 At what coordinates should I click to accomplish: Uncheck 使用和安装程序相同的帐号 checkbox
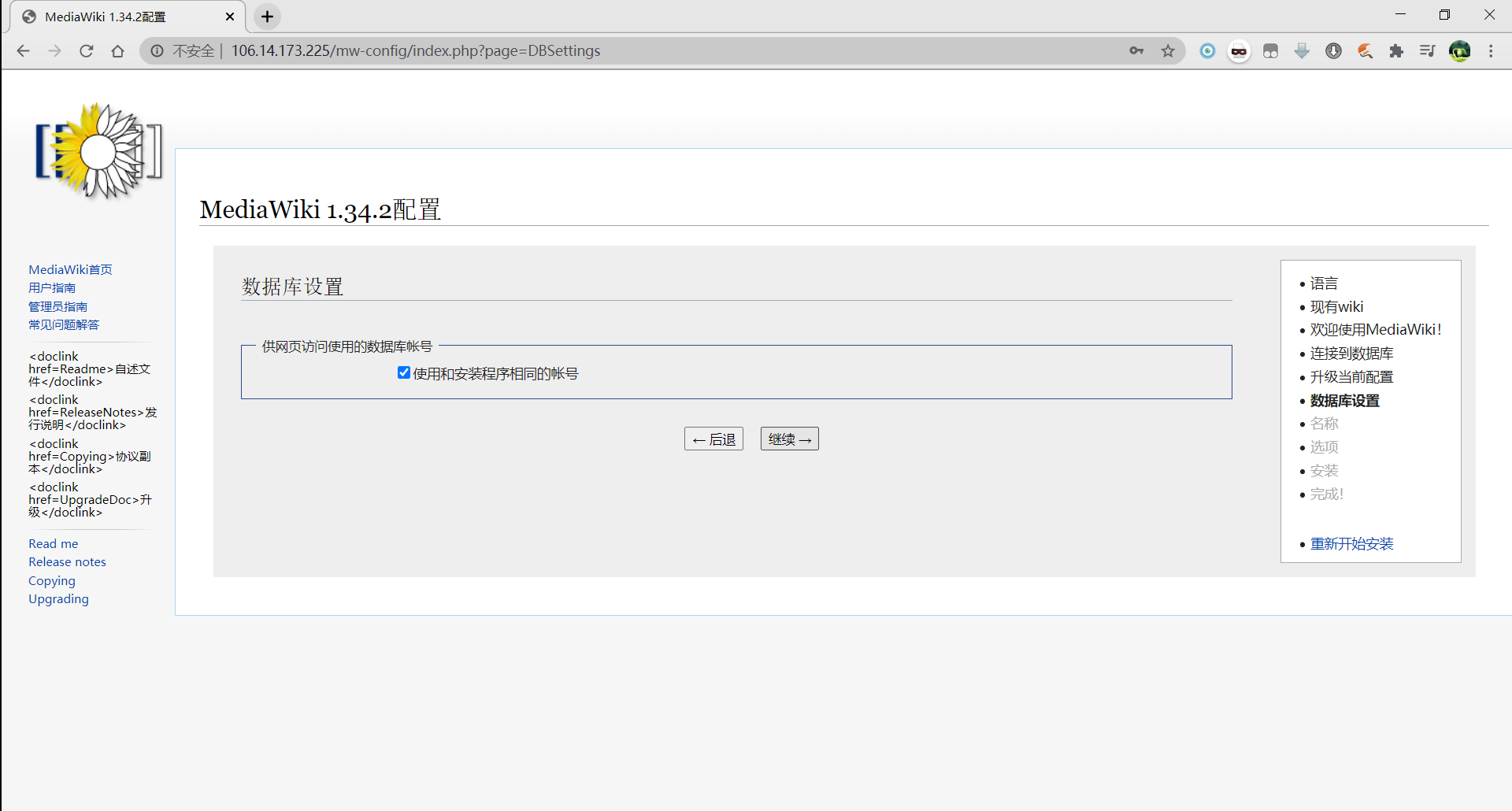point(404,373)
